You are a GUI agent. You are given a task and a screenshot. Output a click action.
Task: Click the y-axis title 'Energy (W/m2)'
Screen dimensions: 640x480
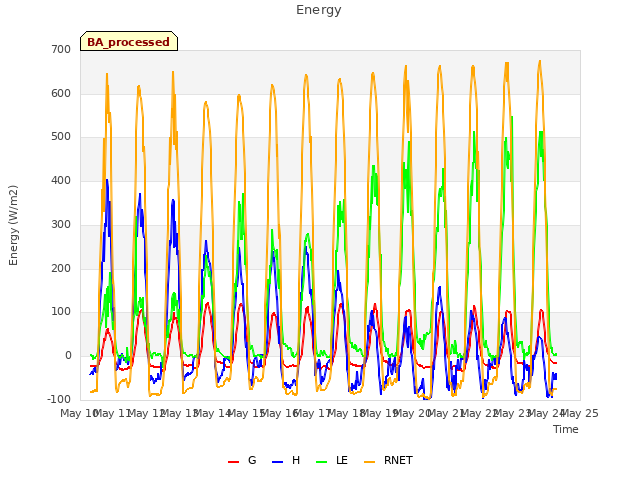point(13,225)
